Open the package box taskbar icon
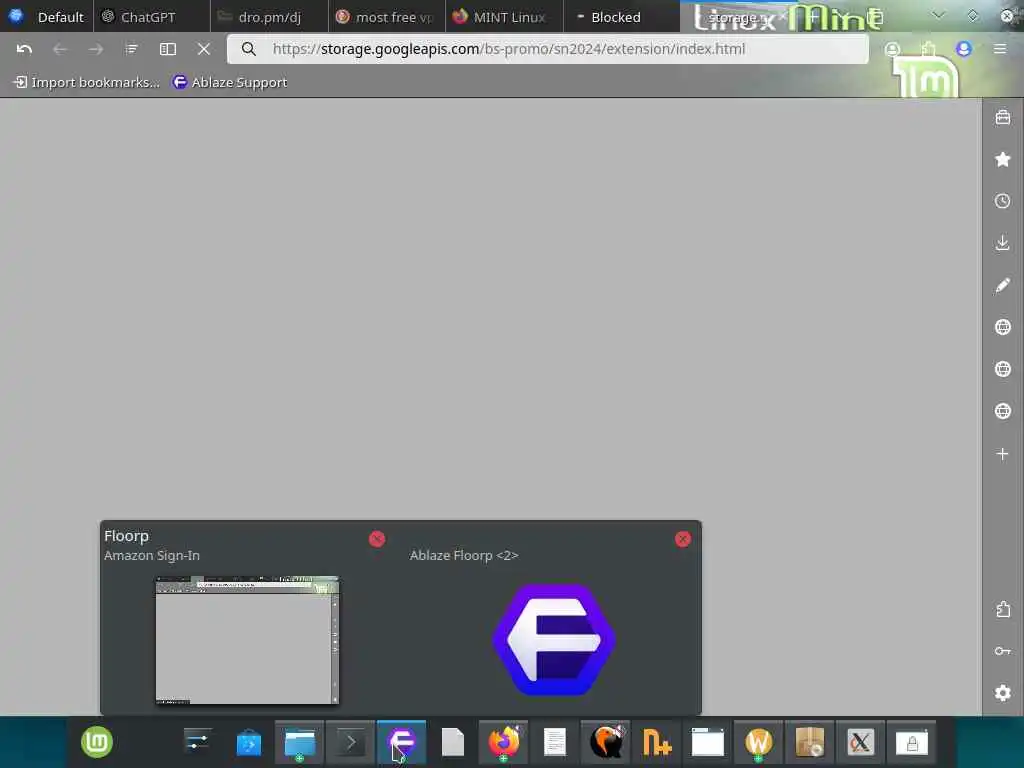1024x768 pixels. click(809, 743)
